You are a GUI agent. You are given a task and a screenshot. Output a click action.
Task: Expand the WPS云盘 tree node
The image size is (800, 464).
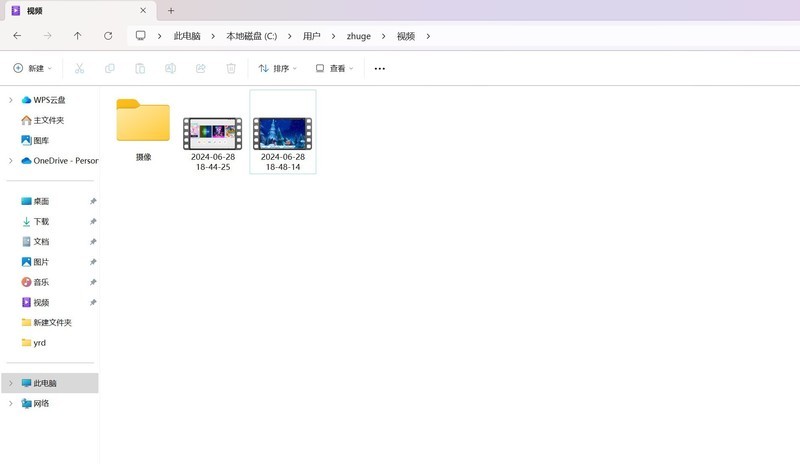11,100
